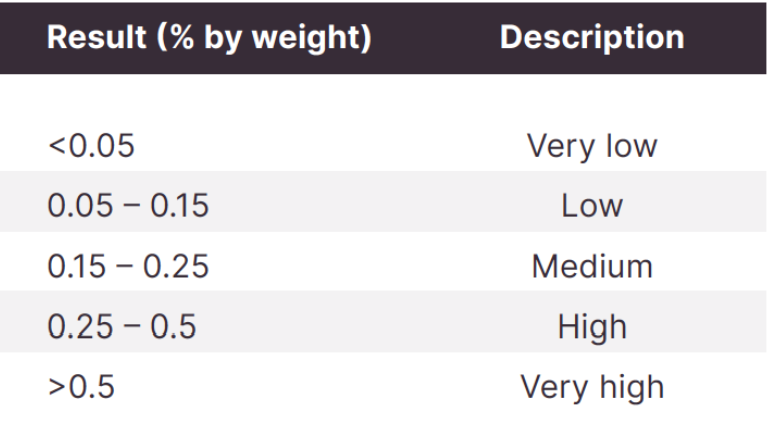
Task: Select the '0.25 – 0.5' range cell
Action: pos(122,327)
